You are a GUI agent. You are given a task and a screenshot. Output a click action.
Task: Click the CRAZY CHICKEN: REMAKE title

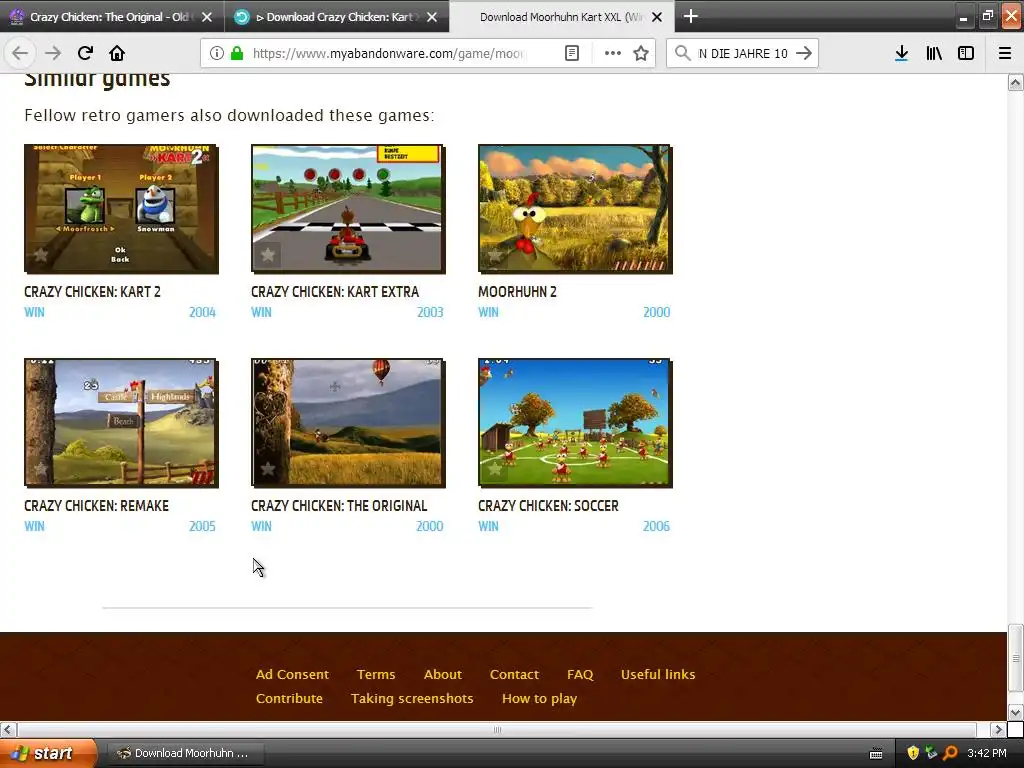(x=97, y=506)
